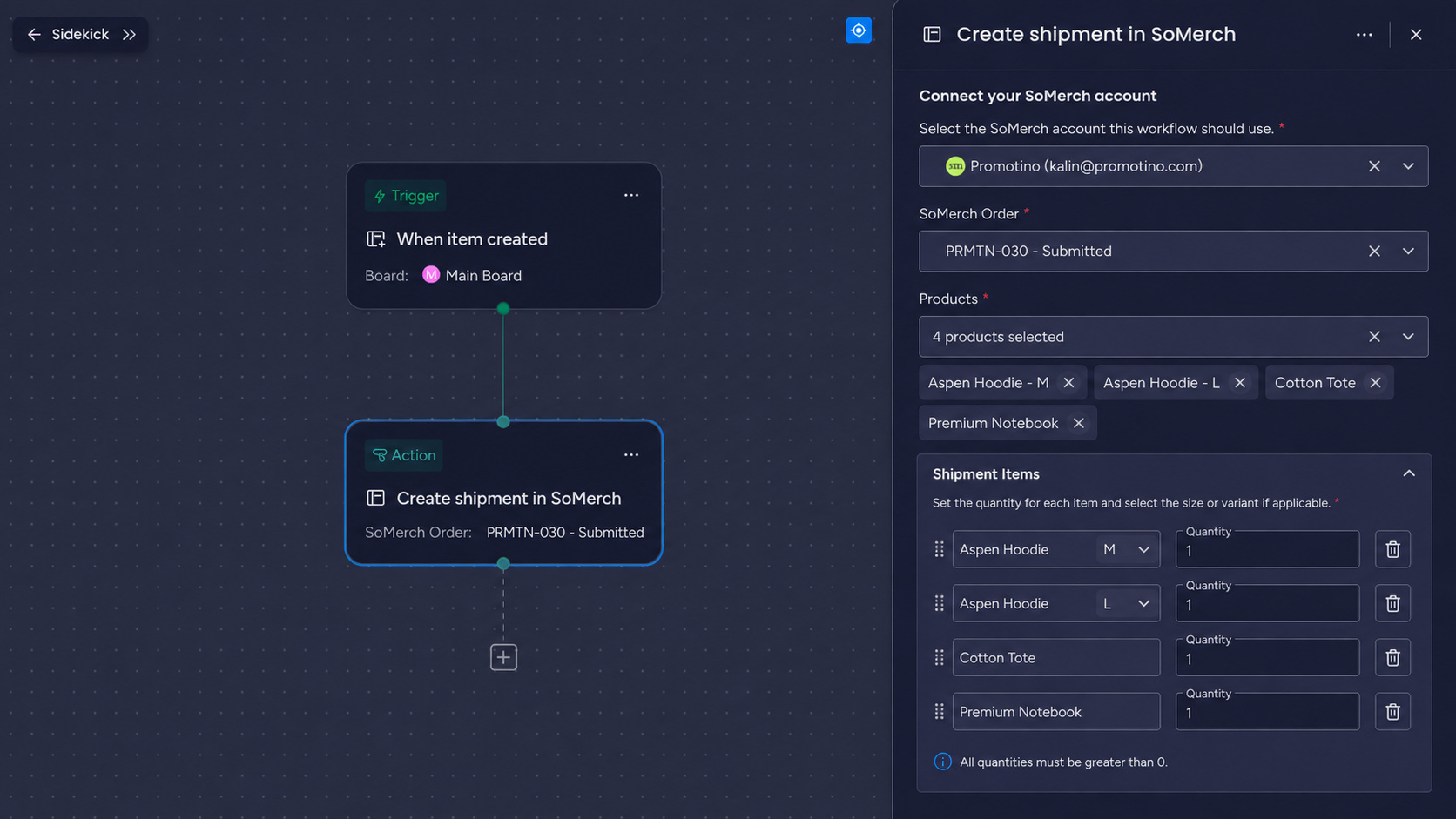Grab the drag handle for Cotton Tote row

939,657
